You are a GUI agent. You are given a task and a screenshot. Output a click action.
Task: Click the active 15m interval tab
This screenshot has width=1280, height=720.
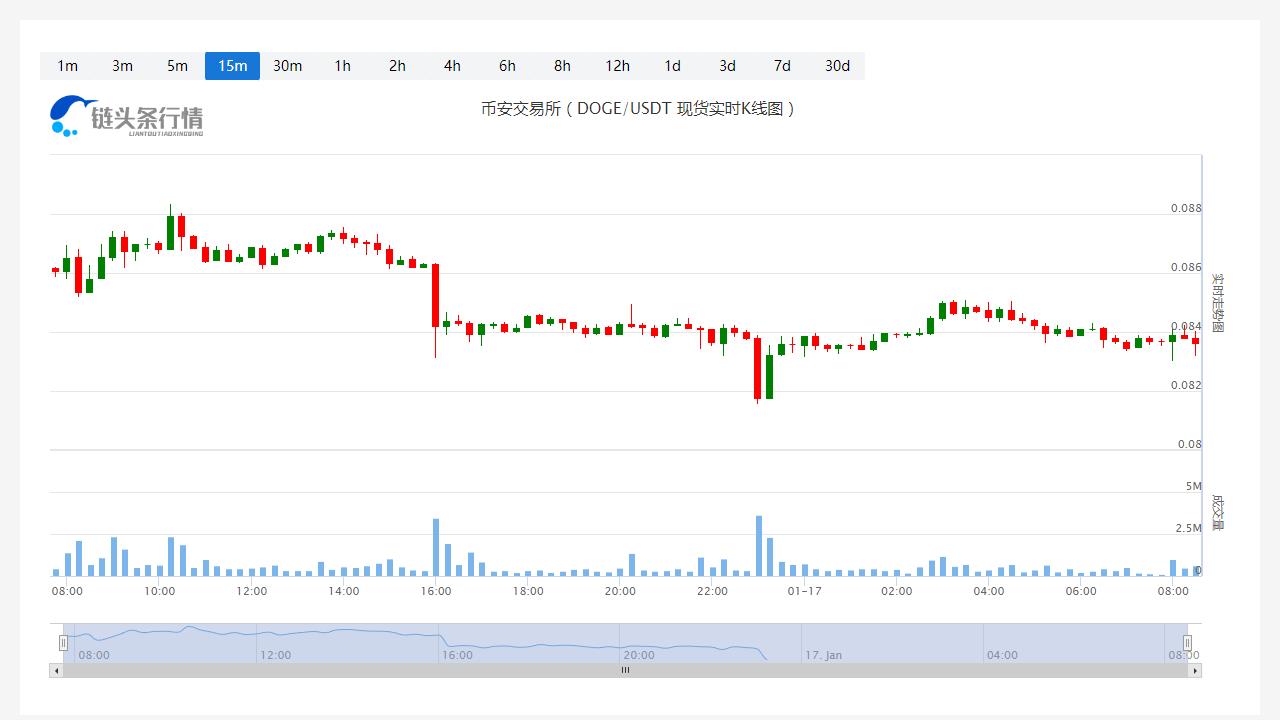click(x=232, y=66)
